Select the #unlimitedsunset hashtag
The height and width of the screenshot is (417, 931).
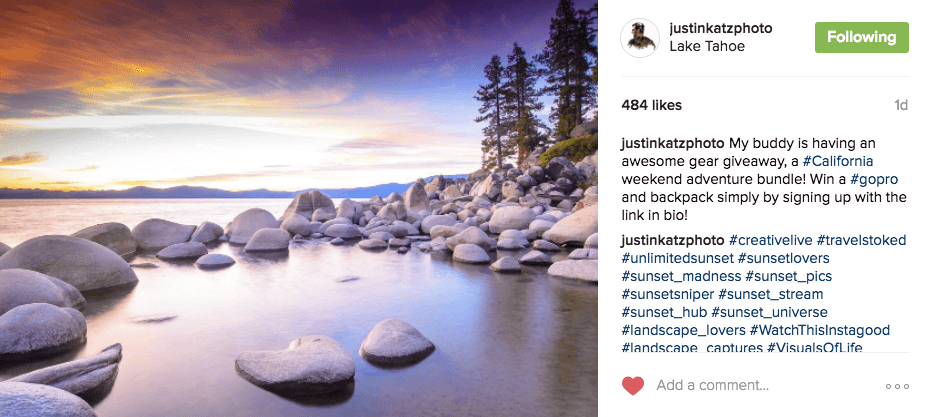pyautogui.click(x=677, y=258)
